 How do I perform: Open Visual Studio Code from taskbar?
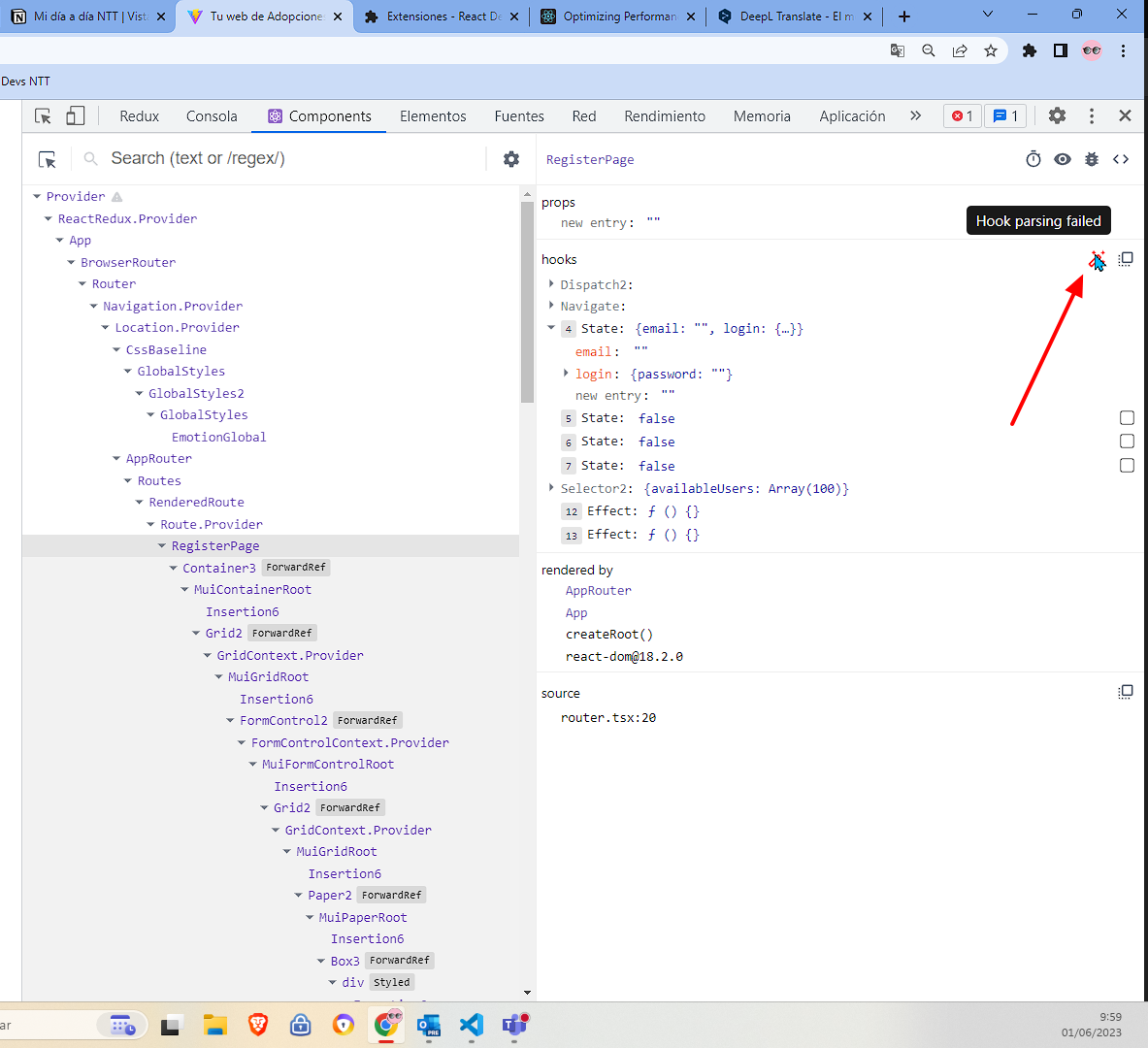472,1025
